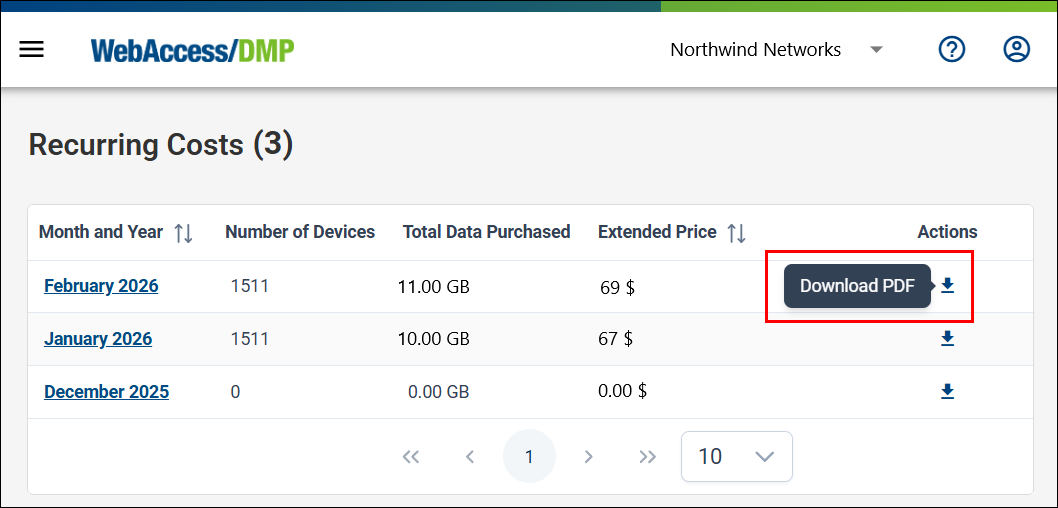Jump to last page of results
The height and width of the screenshot is (508, 1058).
click(648, 457)
